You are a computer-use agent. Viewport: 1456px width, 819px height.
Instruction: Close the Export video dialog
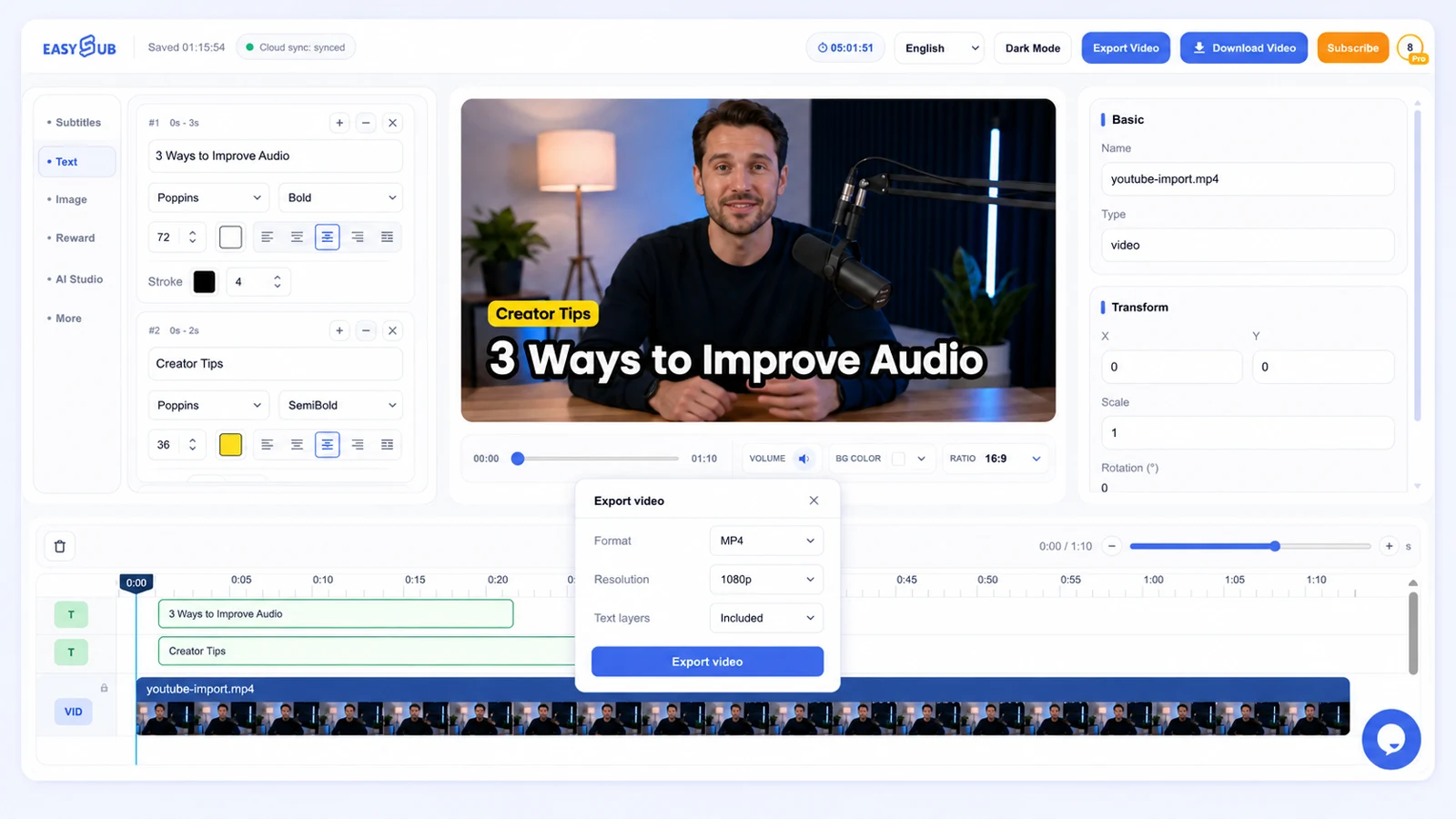pos(814,500)
